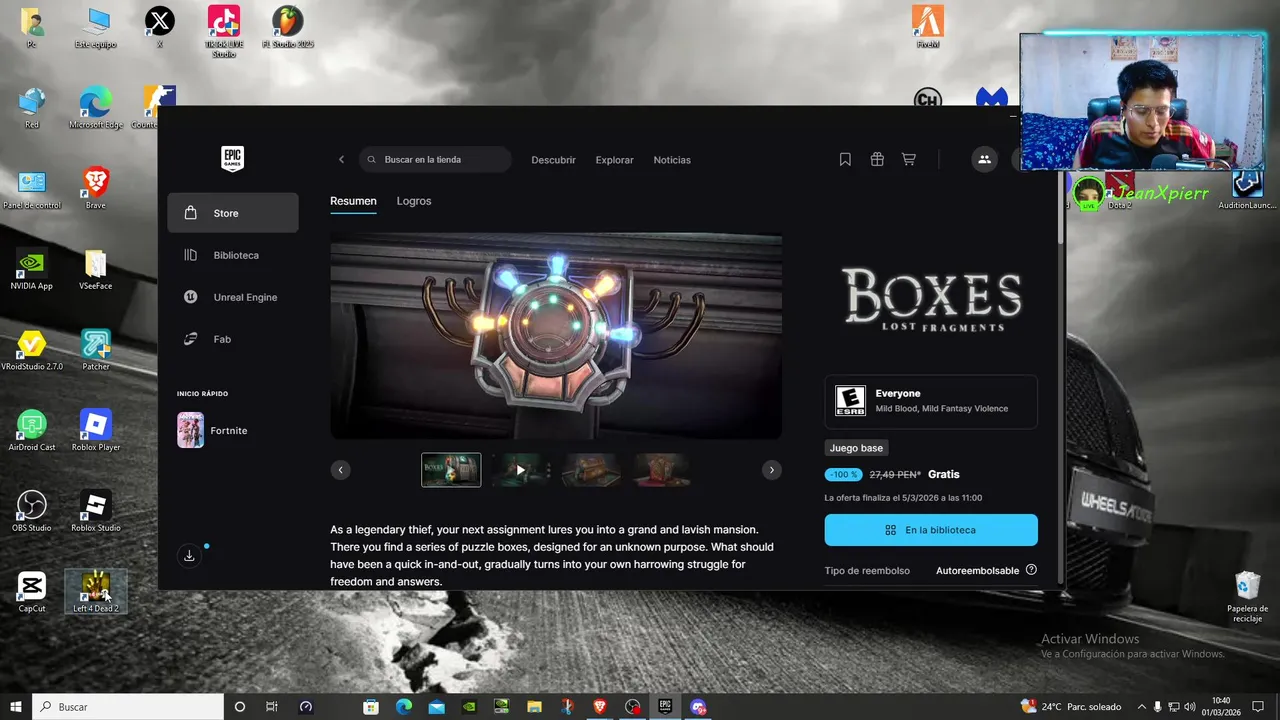Open Este equipo on the desktop

coord(96,27)
